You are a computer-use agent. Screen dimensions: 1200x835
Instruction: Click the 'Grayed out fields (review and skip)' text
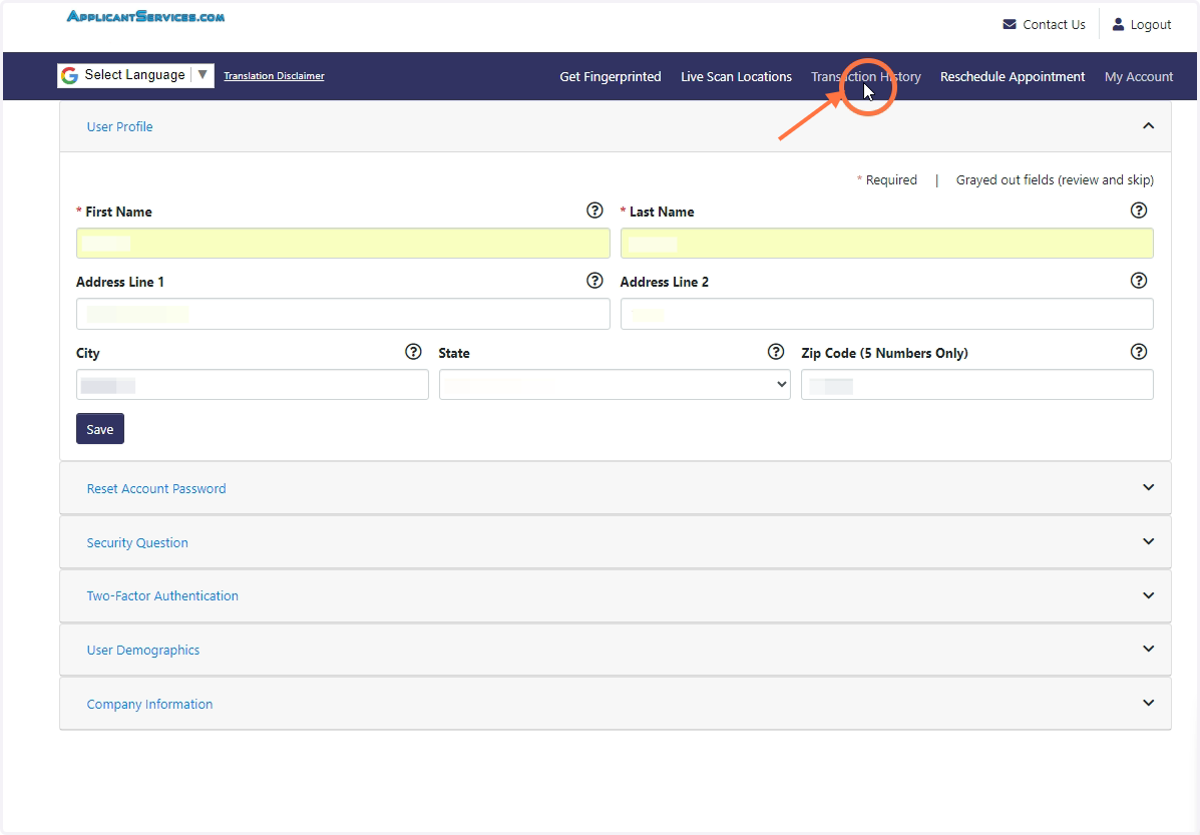tap(1055, 180)
